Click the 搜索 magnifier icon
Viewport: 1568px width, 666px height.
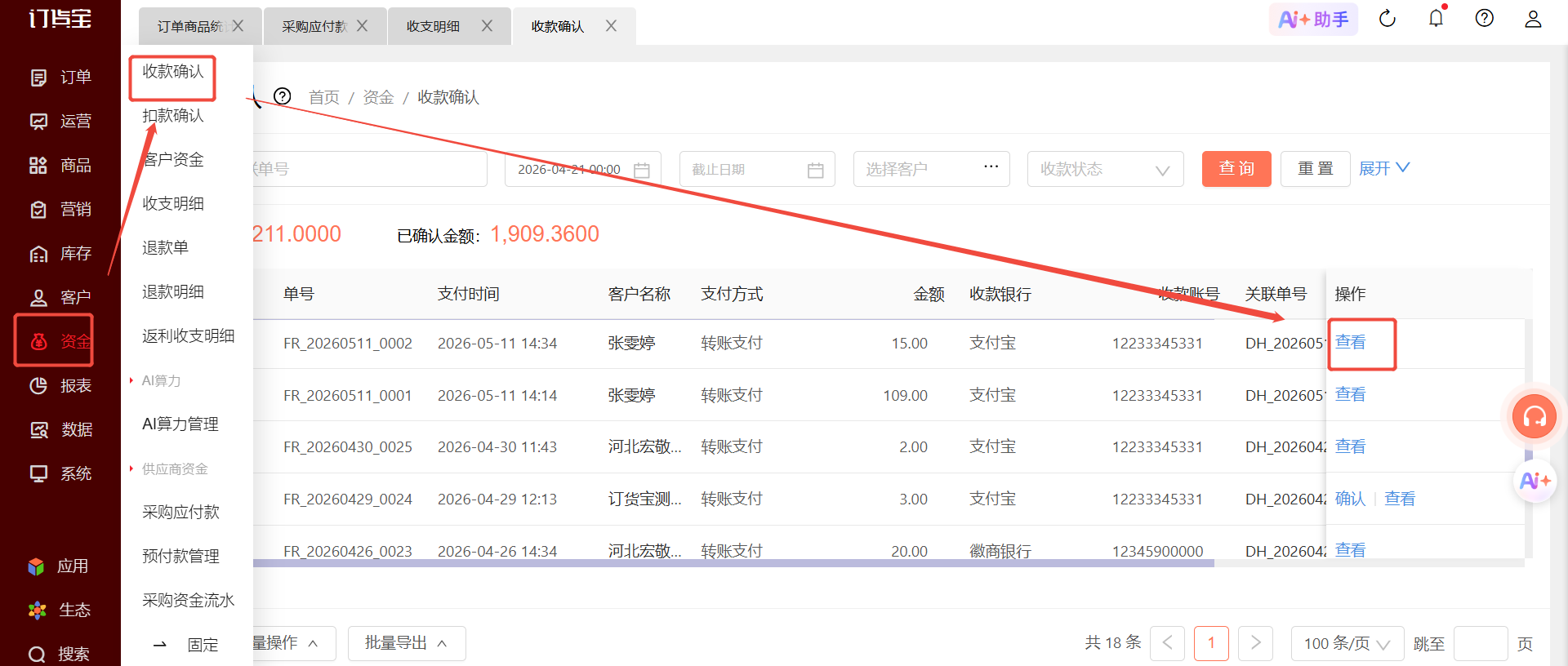(37, 655)
